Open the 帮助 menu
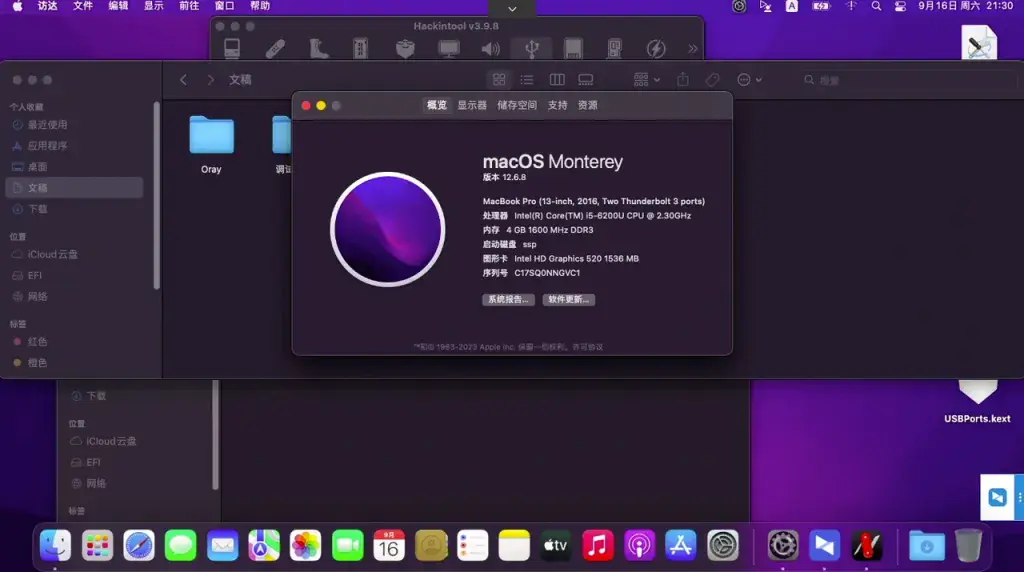The width and height of the screenshot is (1024, 572). (x=260, y=6)
